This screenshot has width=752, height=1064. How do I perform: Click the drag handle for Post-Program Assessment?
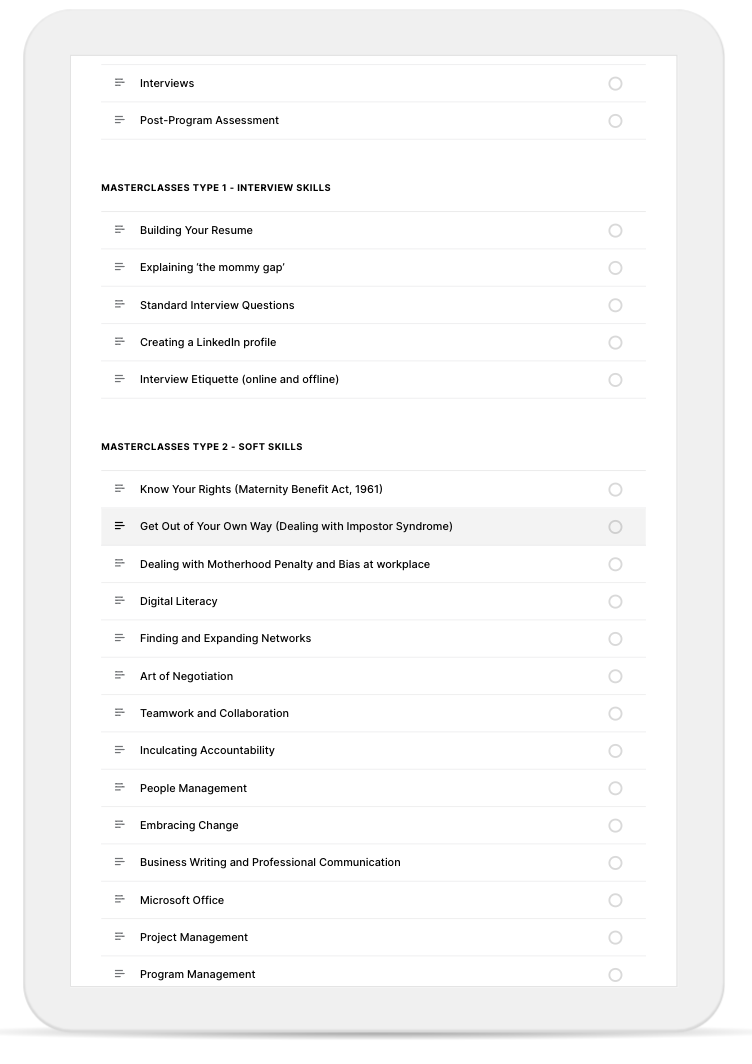pos(120,120)
